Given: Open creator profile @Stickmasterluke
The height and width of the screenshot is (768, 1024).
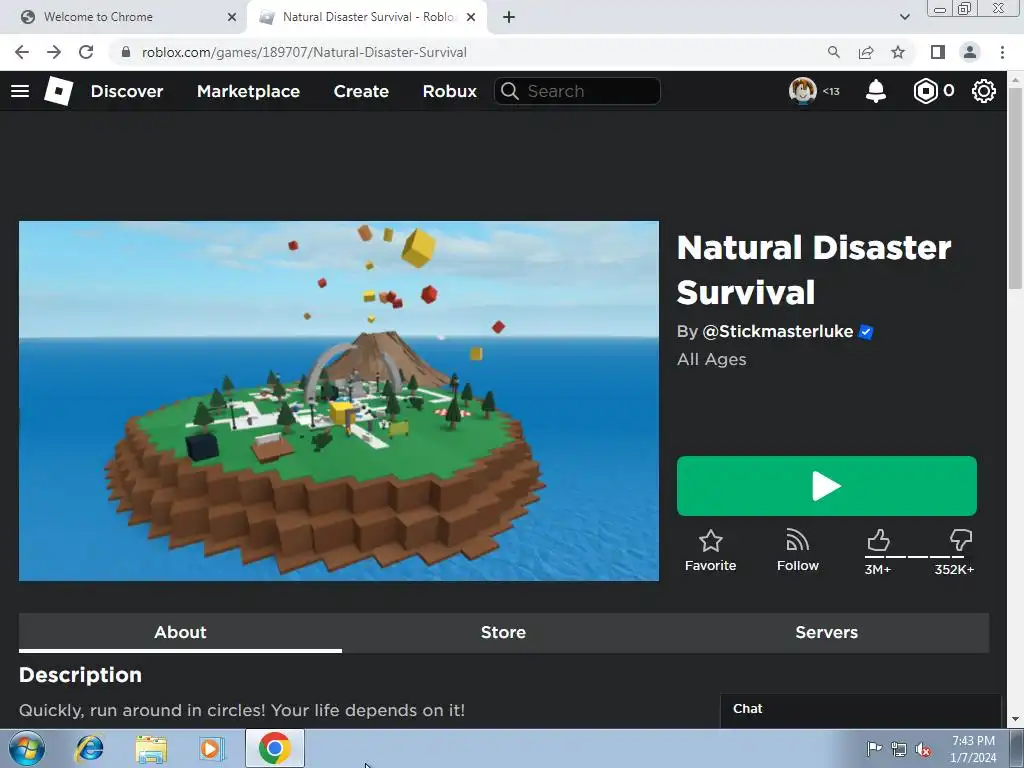Looking at the screenshot, I should point(777,332).
